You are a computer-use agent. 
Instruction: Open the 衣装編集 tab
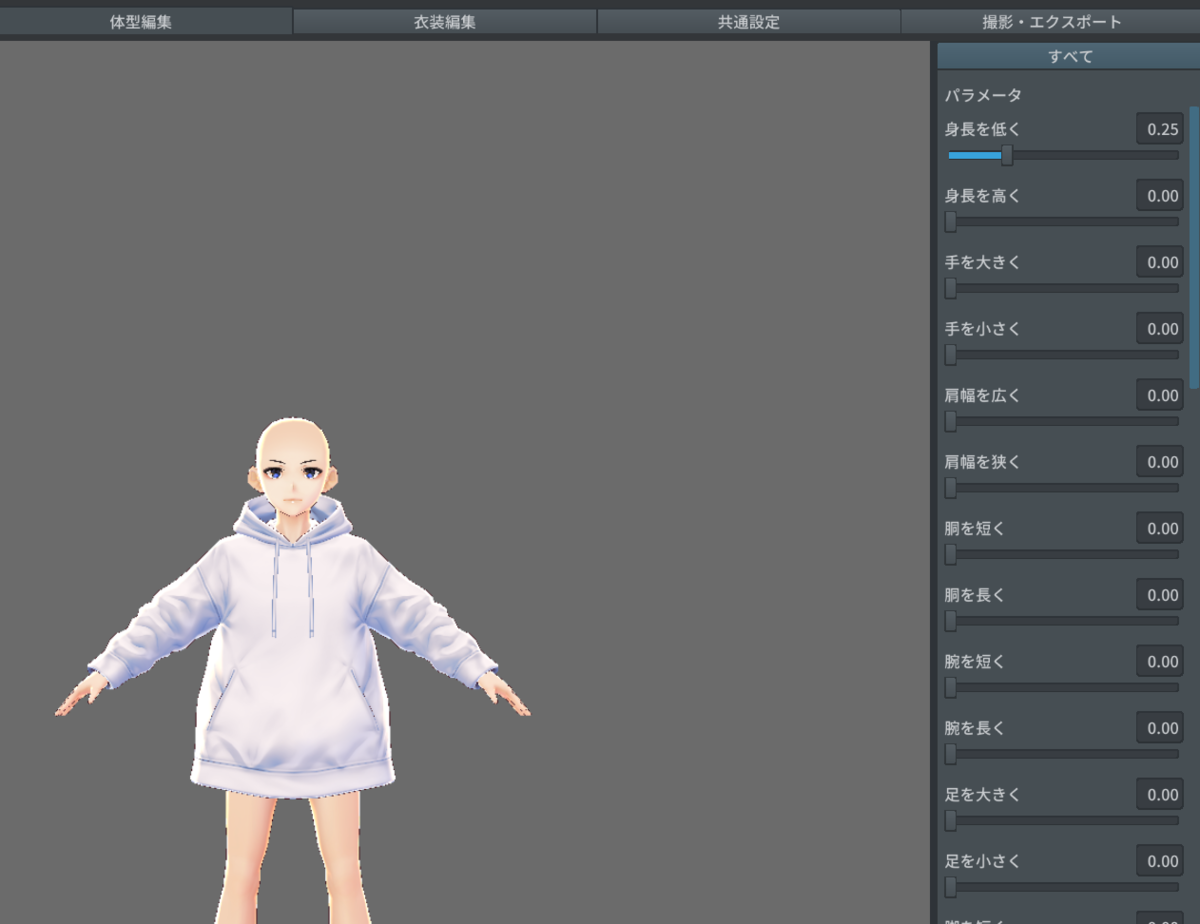tap(445, 22)
